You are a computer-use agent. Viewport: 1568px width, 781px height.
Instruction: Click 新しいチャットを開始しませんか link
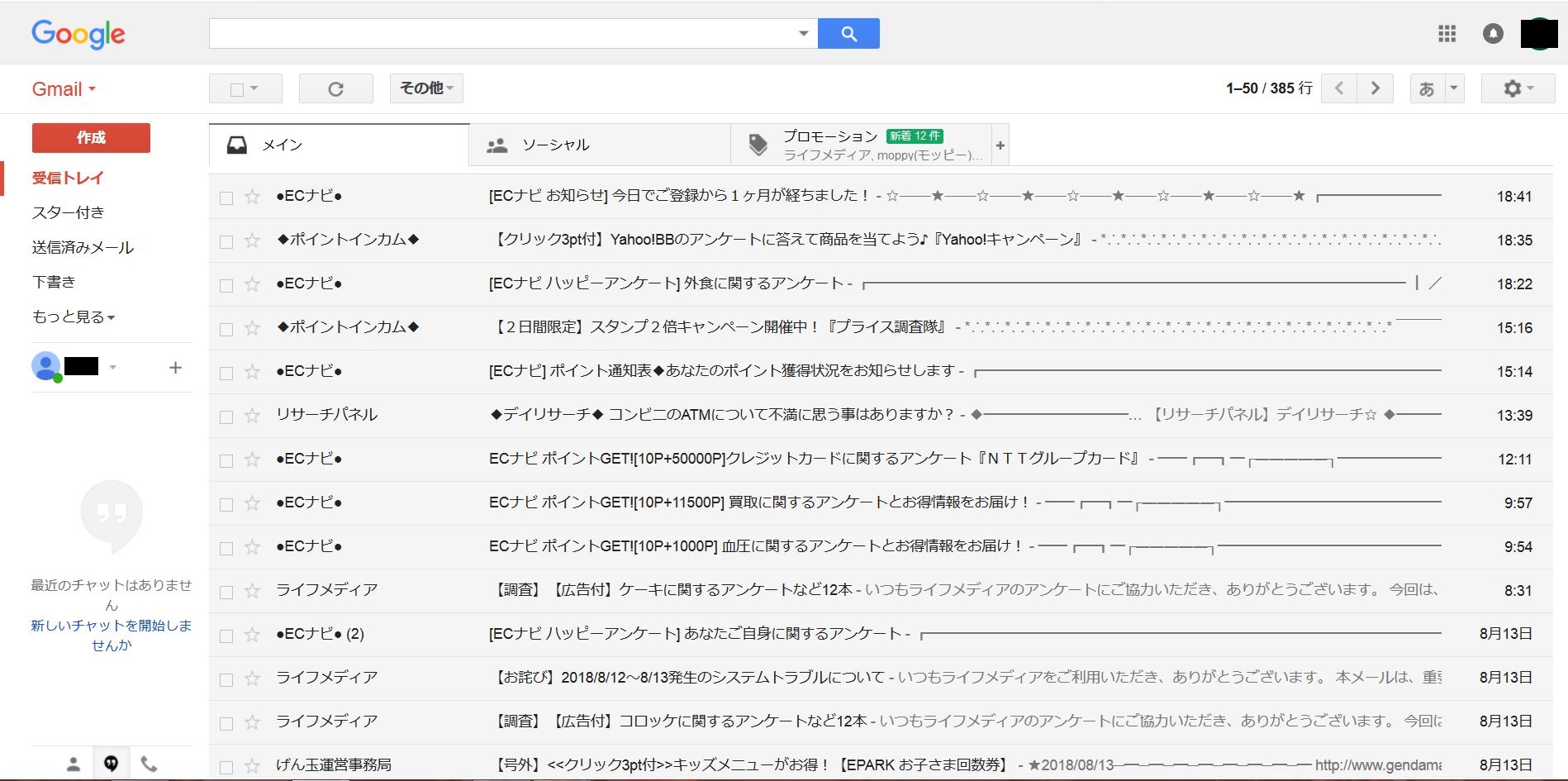point(112,635)
